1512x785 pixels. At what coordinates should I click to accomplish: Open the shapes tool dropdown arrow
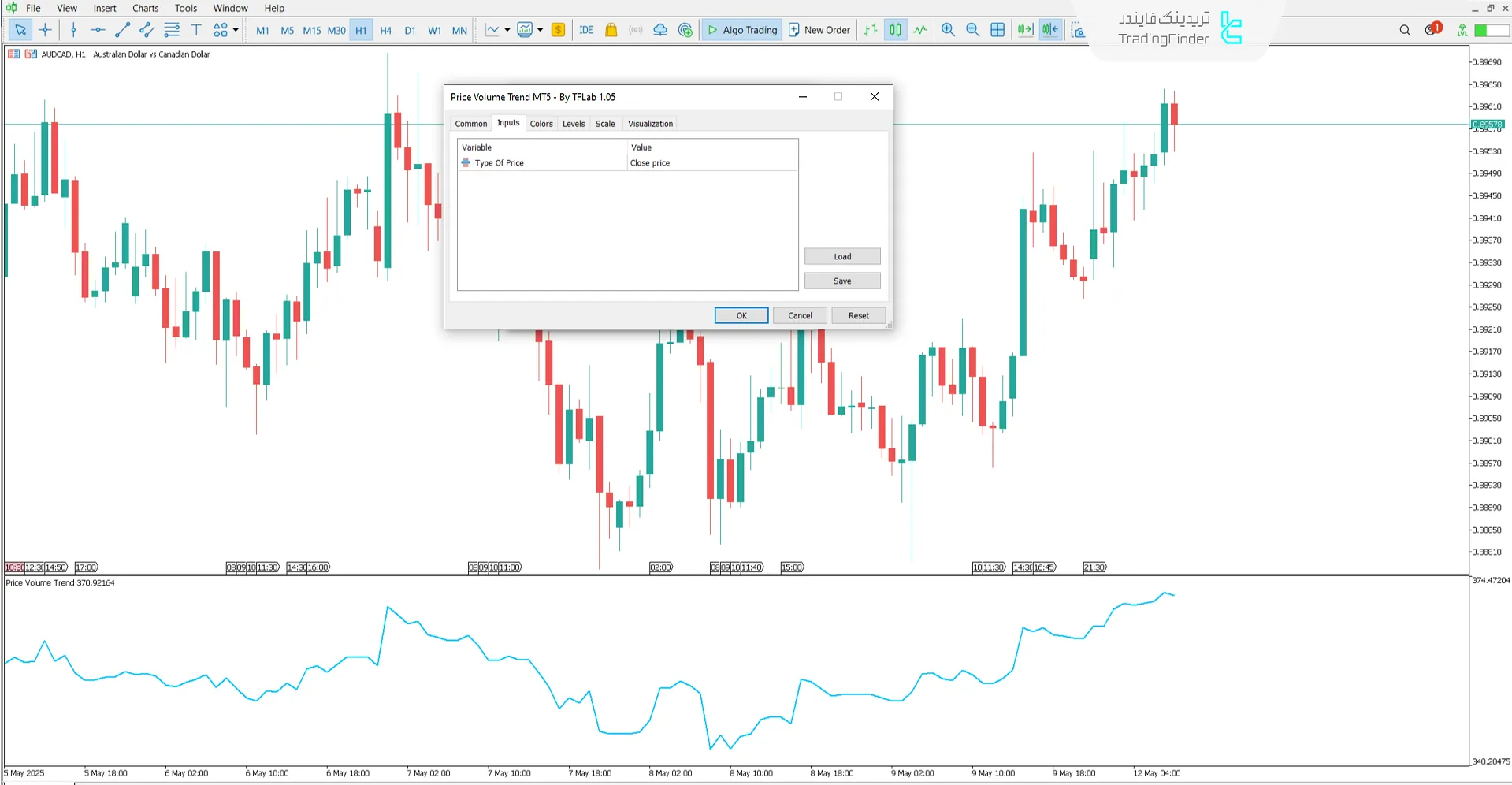click(x=235, y=30)
